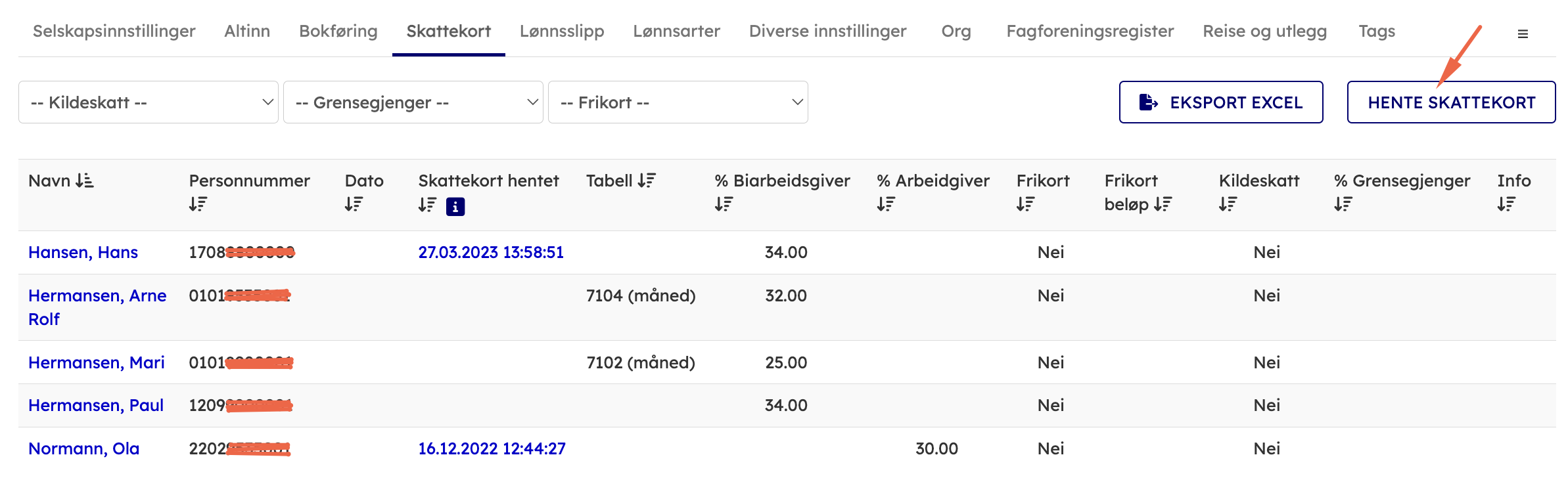The image size is (1568, 499).
Task: Switch to the Lønnsslipp tab
Action: tap(562, 32)
